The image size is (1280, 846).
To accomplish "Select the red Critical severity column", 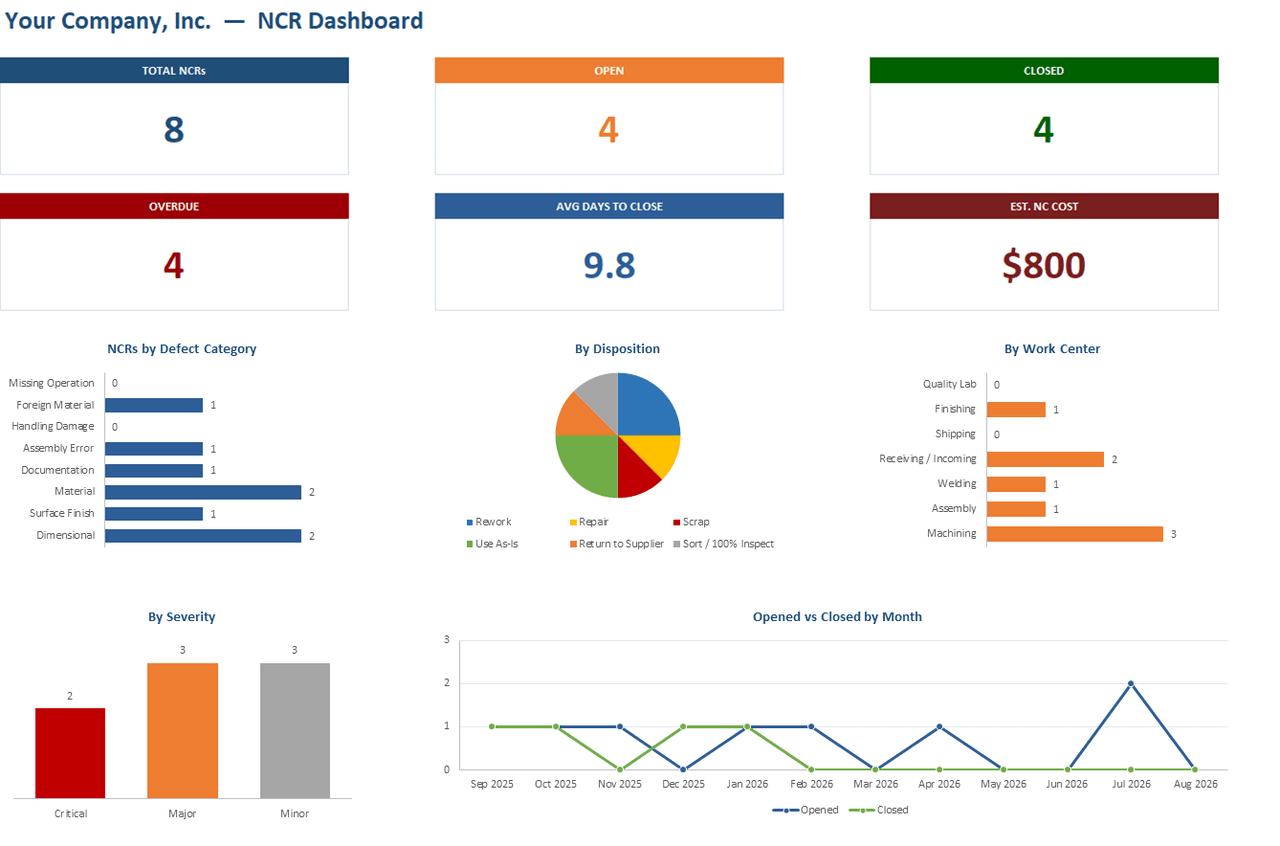I will [70, 753].
